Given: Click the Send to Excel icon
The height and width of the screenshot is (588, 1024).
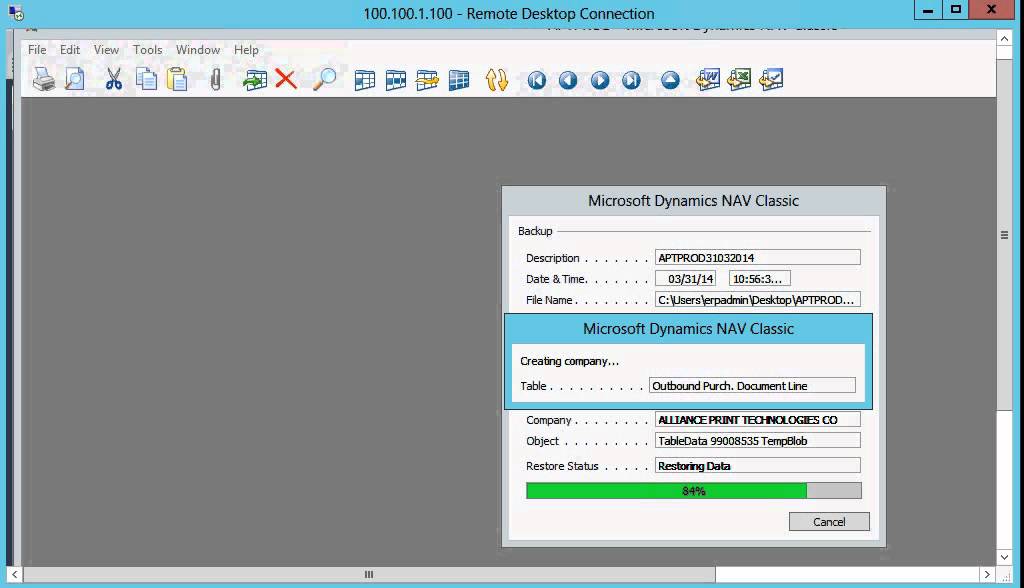Looking at the screenshot, I should coord(739,80).
